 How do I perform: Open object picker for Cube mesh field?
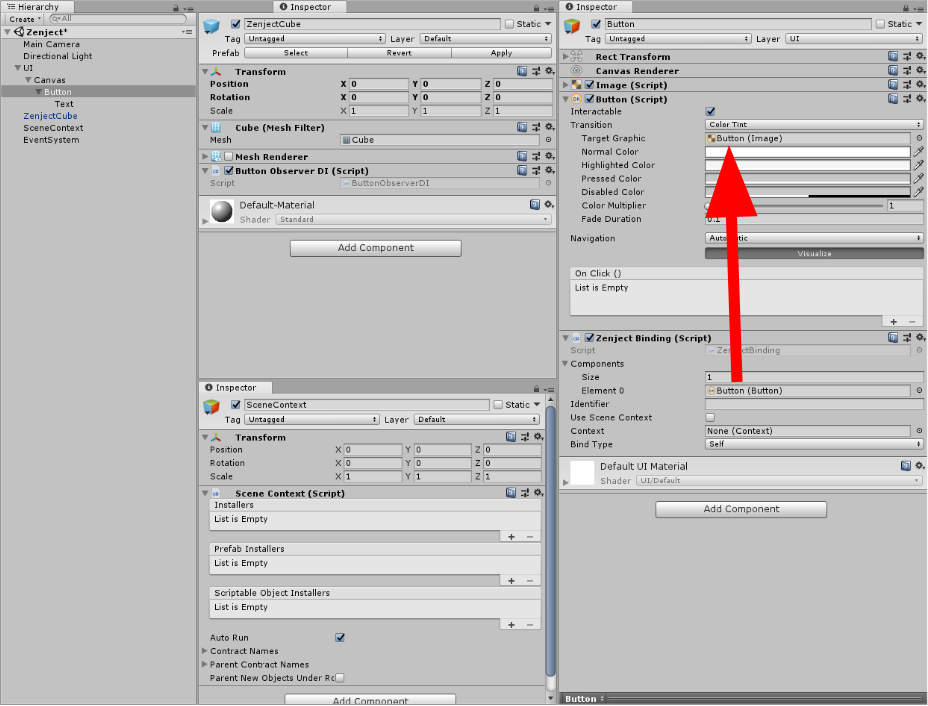point(547,140)
